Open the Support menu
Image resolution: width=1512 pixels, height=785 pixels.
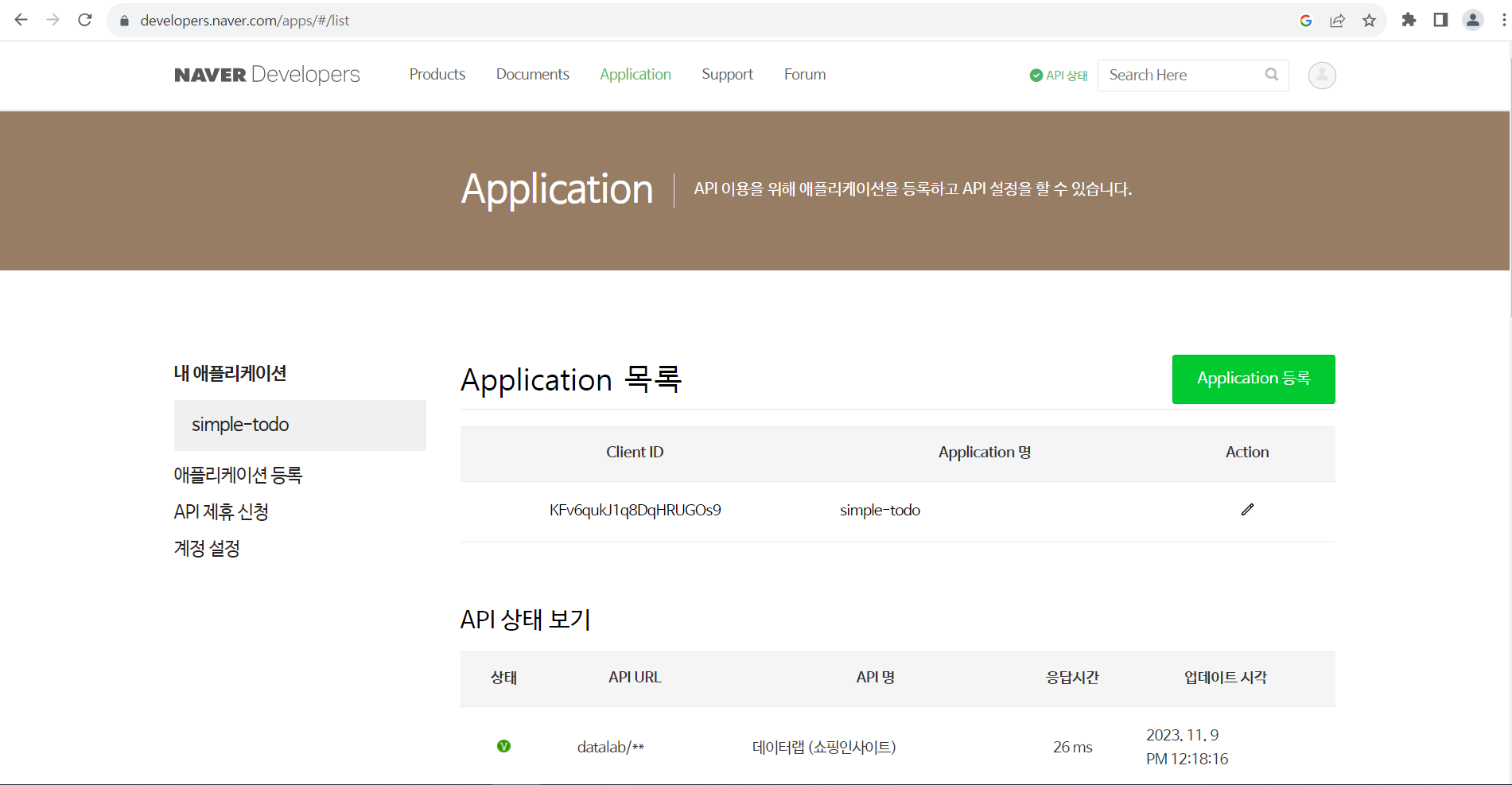point(727,75)
